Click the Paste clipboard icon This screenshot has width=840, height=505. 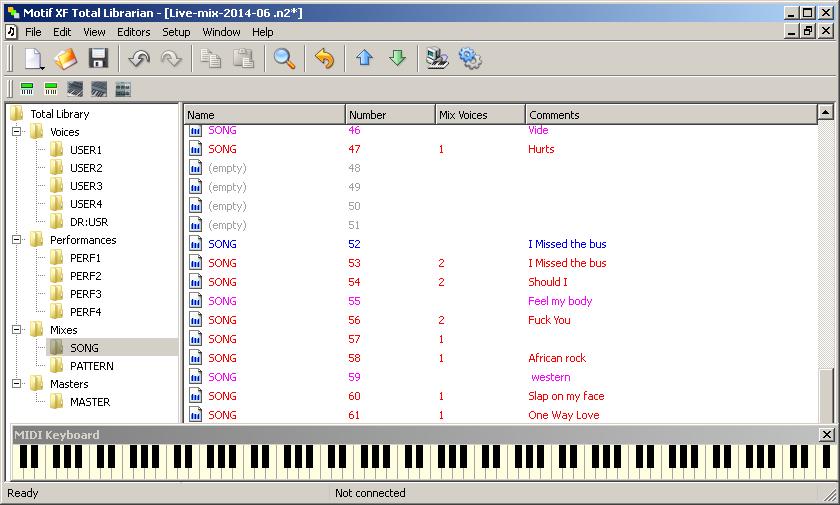tap(243, 58)
